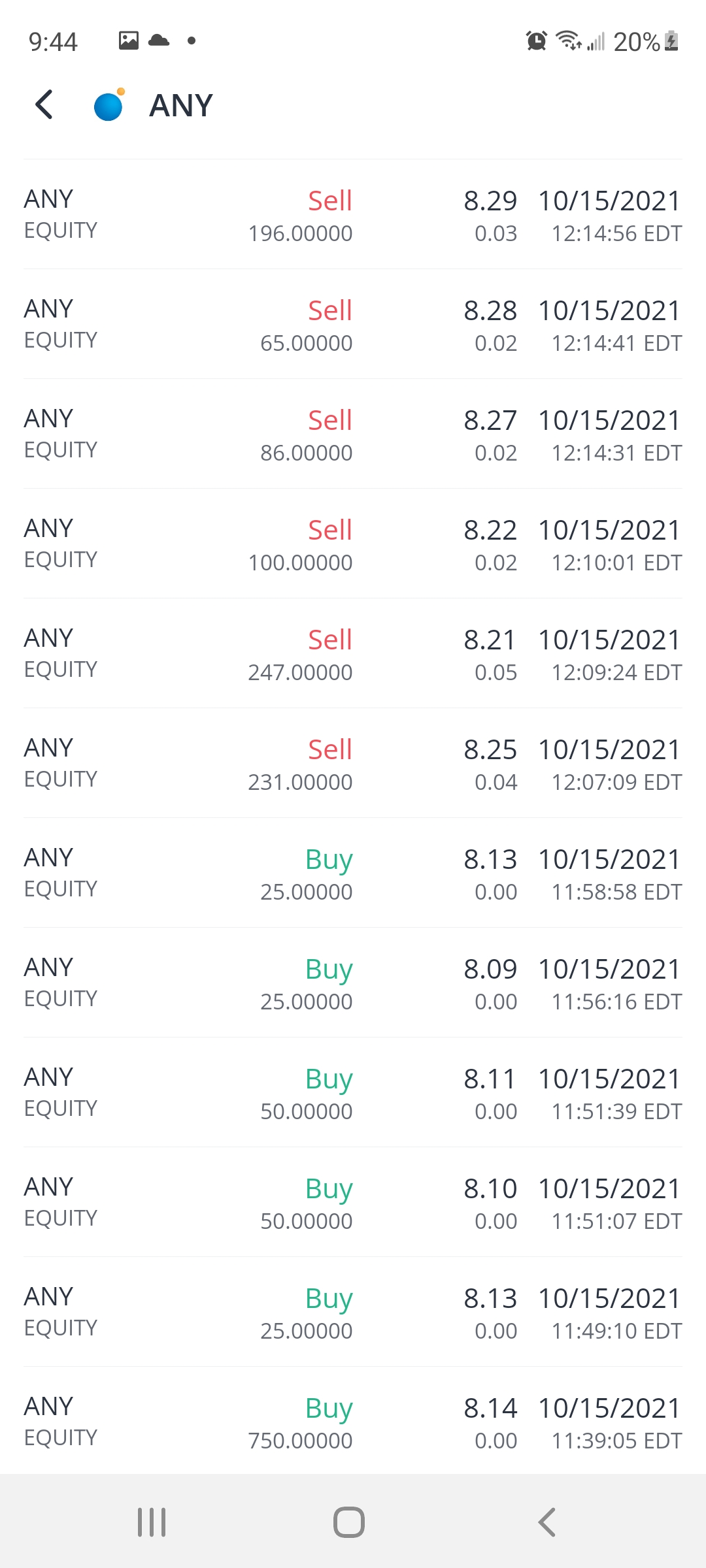The height and width of the screenshot is (1568, 706).
Task: Tap the back arrow beside ANY title
Action: click(x=44, y=105)
